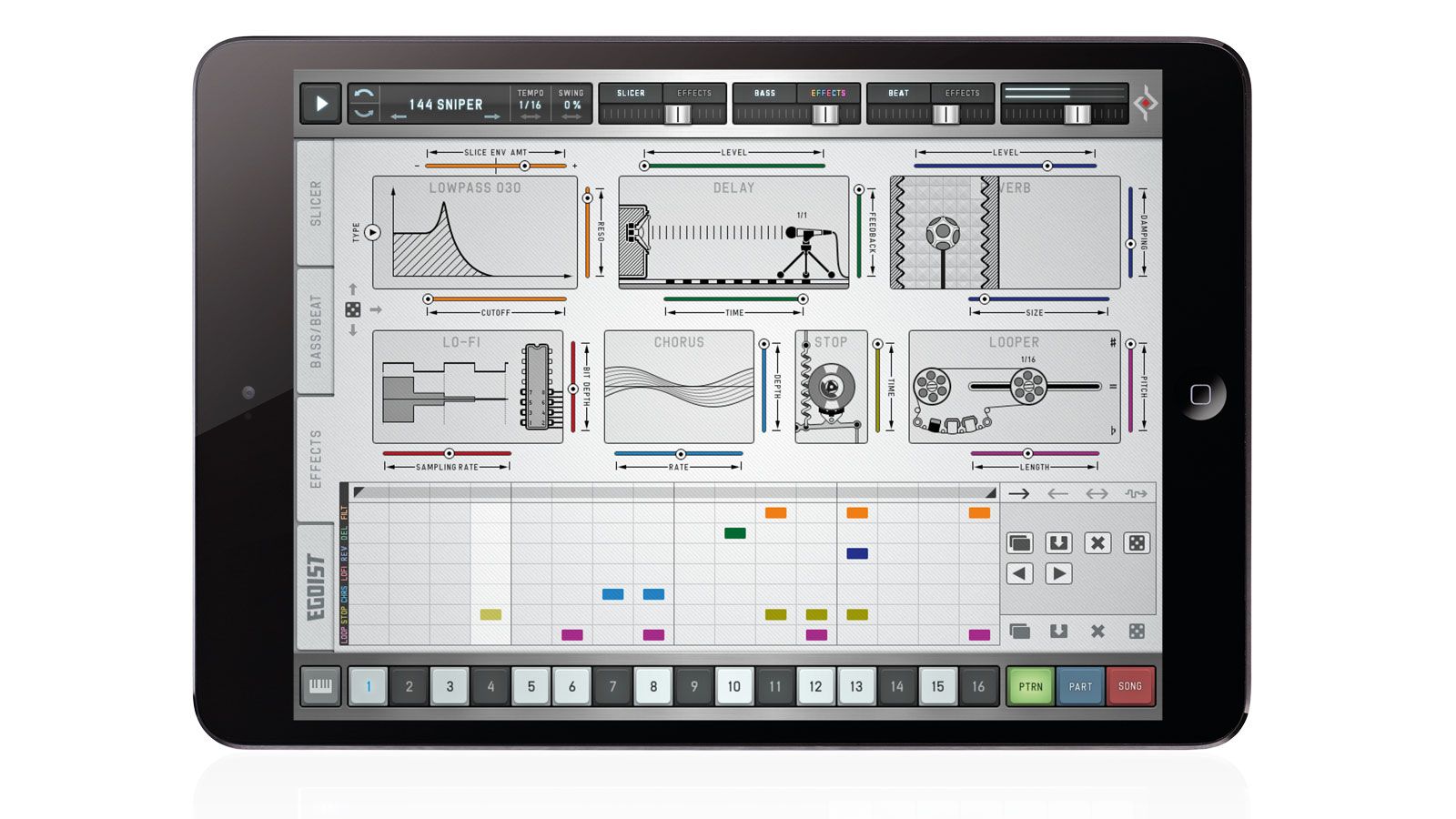Switch the BASS module to EFFECTS mode
1456x819 pixels.
pos(830,93)
